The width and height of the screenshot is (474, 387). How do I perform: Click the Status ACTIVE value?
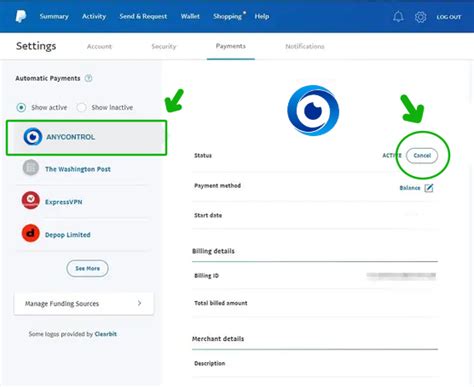pyautogui.click(x=392, y=155)
